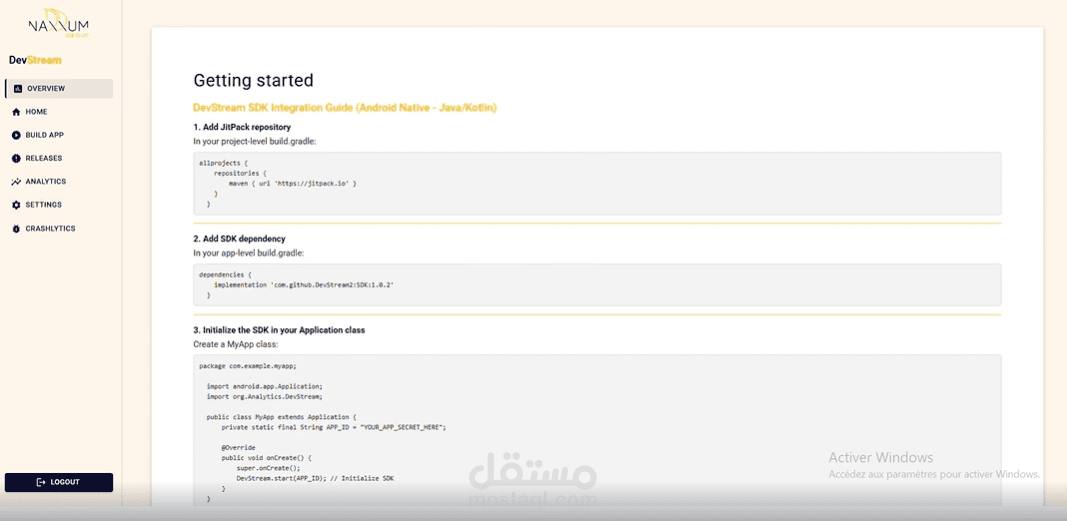Open the BUILD APP menu item
Image resolution: width=1067 pixels, height=521 pixels.
59,135
